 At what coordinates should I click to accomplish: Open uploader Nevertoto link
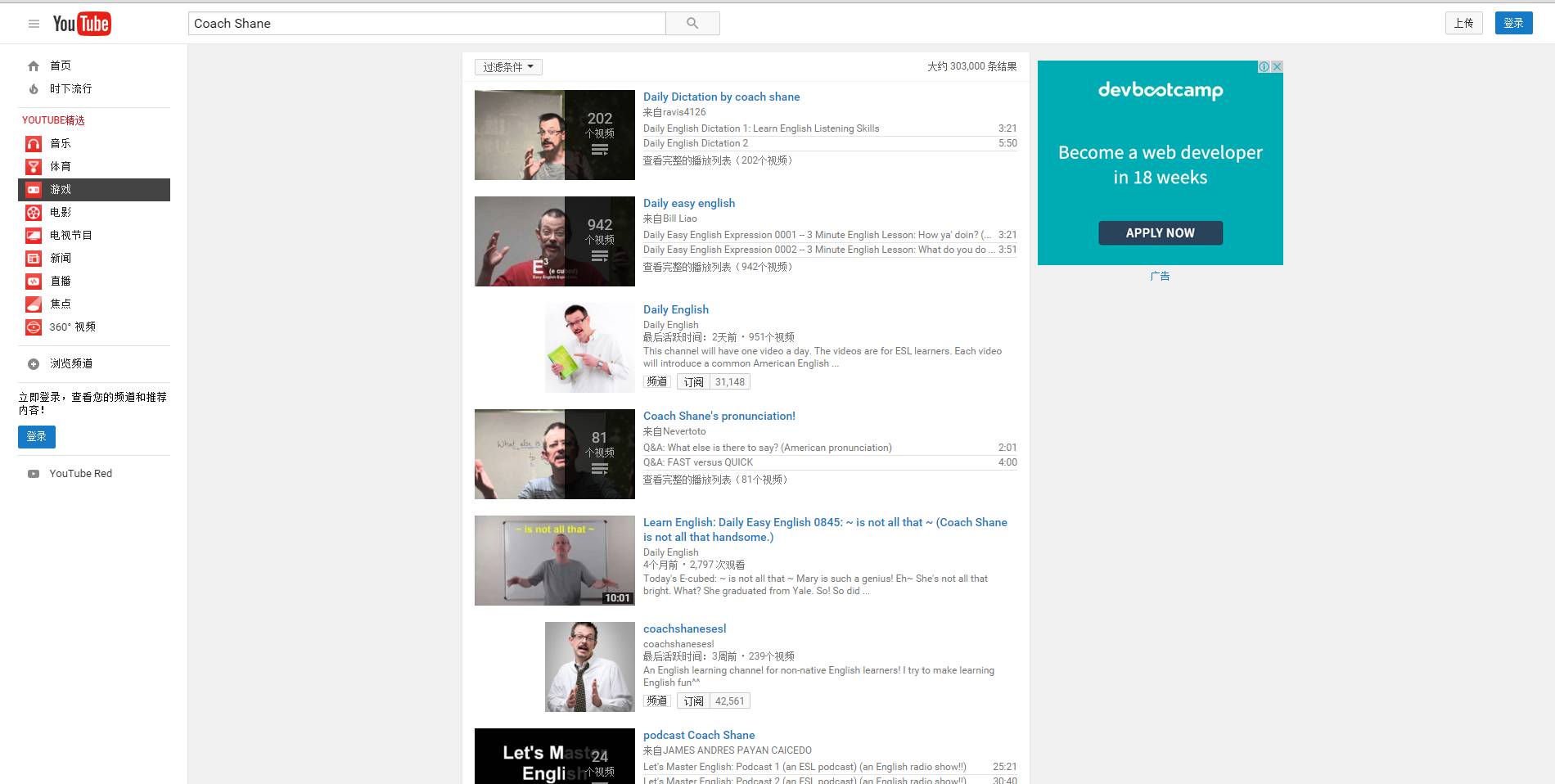[x=685, y=431]
